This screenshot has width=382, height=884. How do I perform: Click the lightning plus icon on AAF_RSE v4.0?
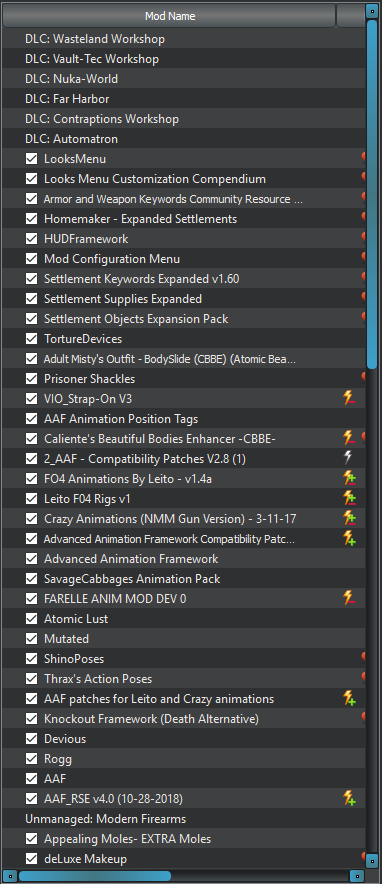click(349, 799)
